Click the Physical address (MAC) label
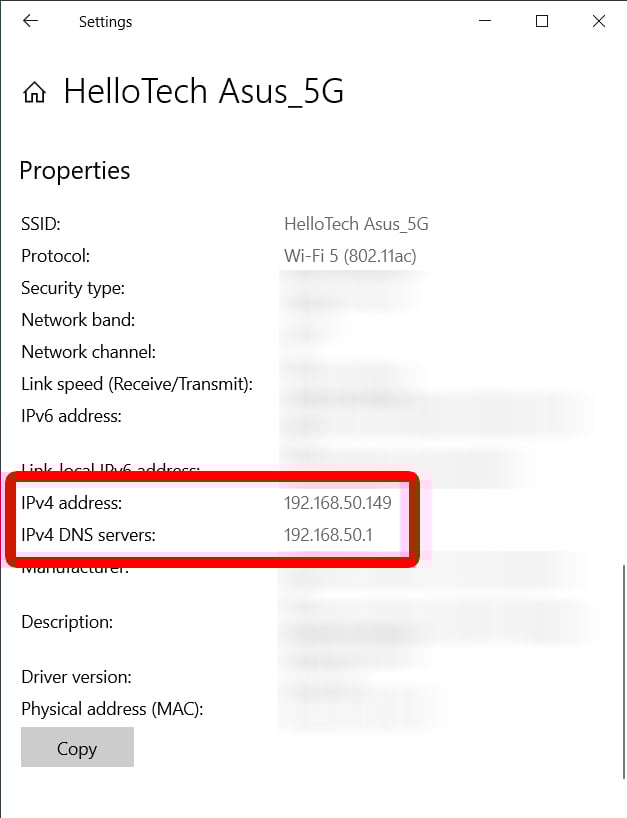 [112, 709]
